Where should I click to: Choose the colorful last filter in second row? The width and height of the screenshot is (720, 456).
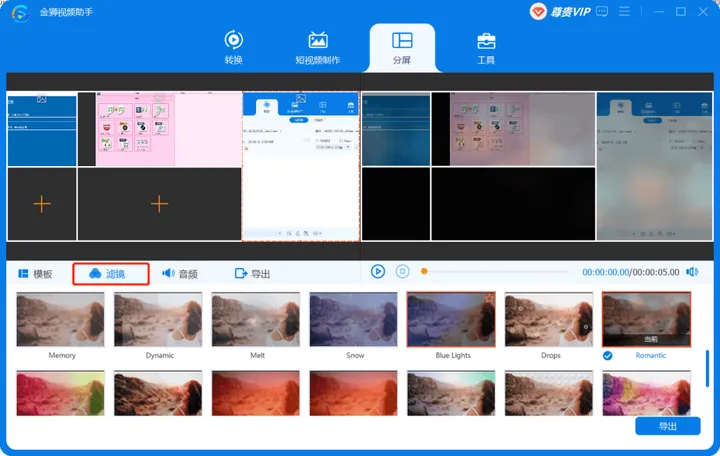point(647,393)
